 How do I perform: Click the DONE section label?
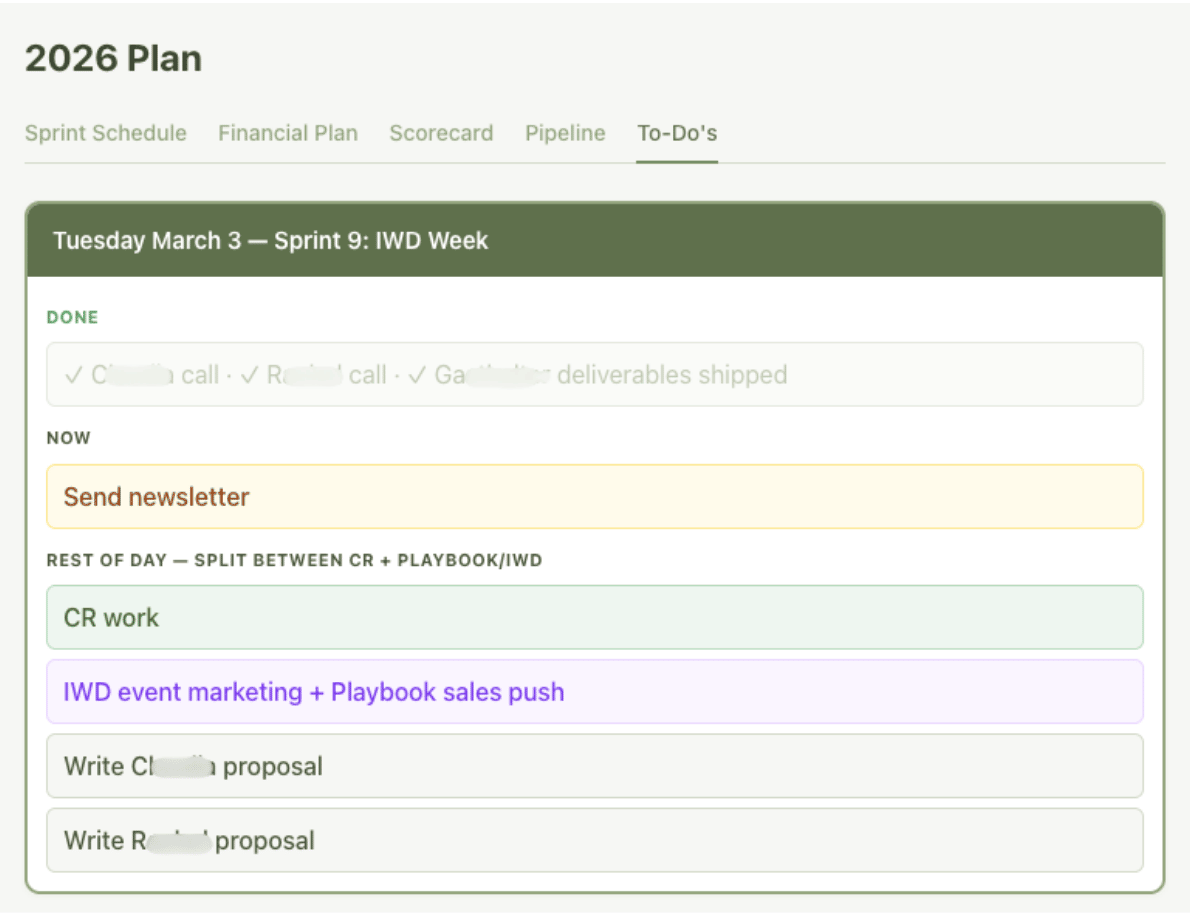(72, 318)
